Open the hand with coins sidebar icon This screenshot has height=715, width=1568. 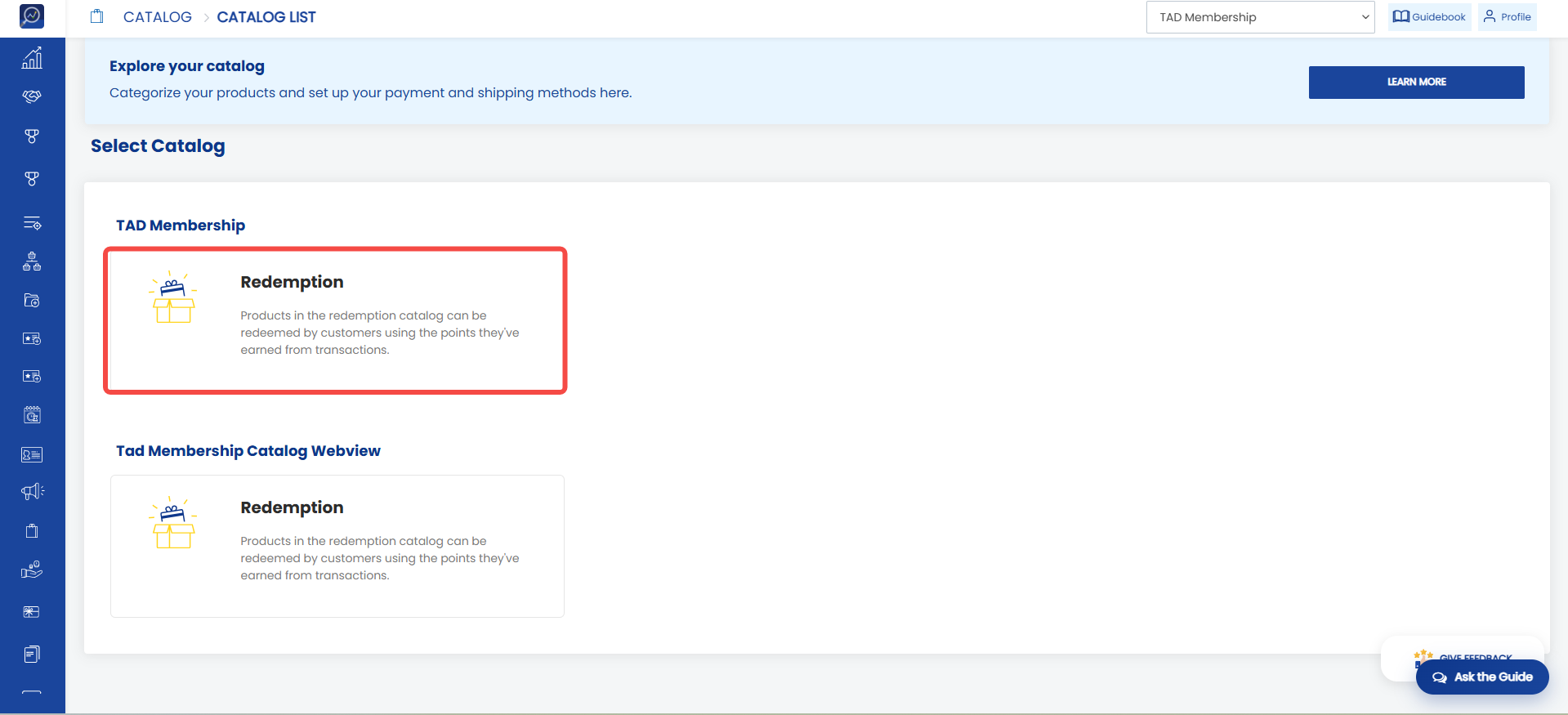tap(32, 570)
